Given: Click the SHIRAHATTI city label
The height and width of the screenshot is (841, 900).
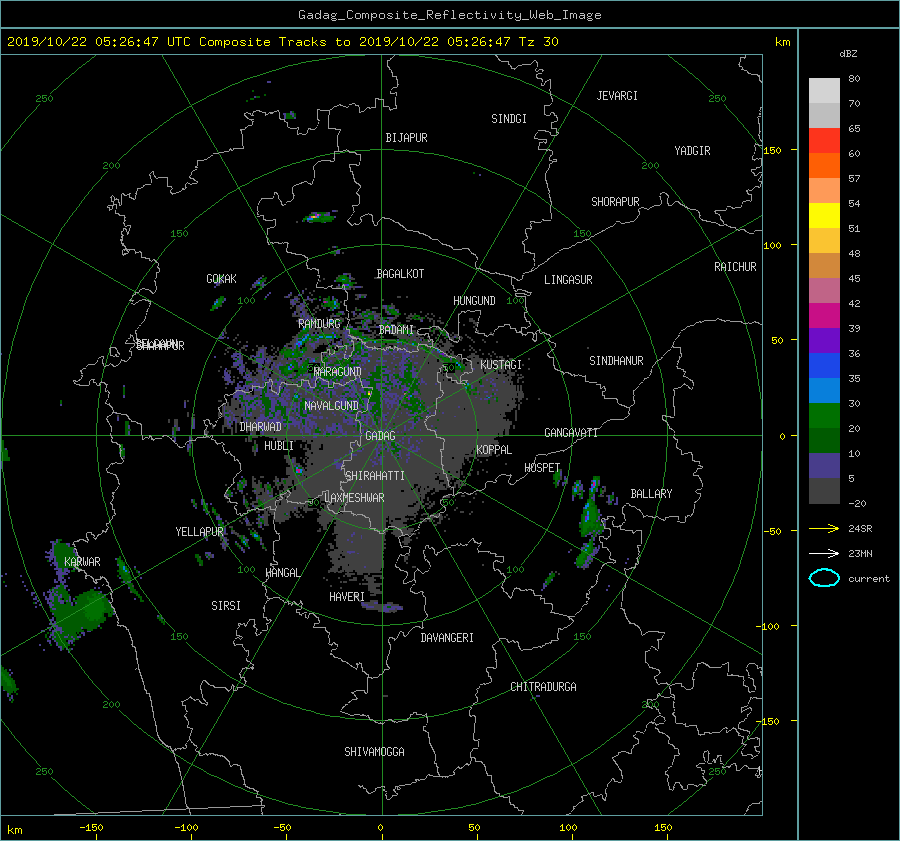Looking at the screenshot, I should [375, 476].
